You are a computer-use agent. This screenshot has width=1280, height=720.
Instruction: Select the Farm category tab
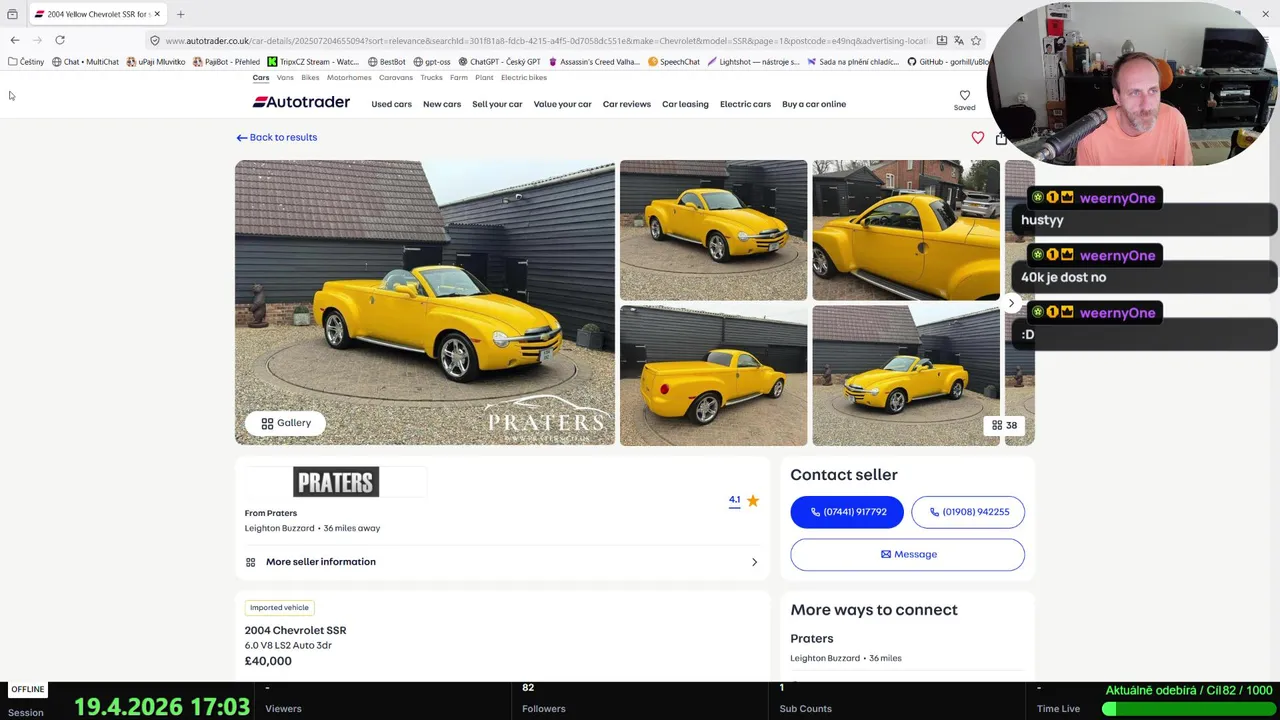pos(459,78)
